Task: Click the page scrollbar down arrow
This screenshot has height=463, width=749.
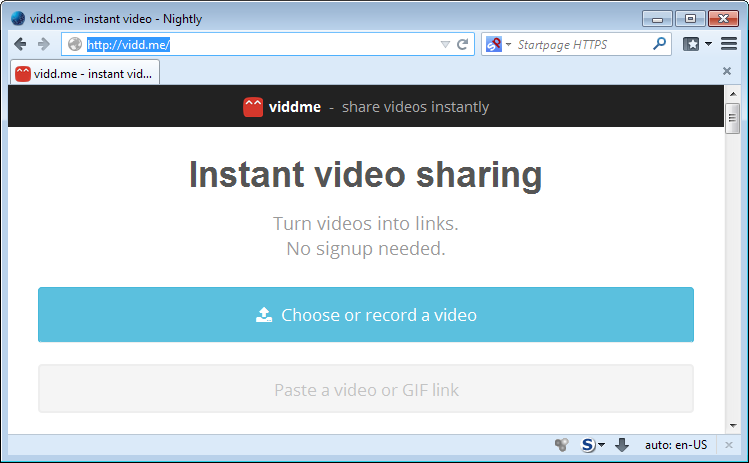Action: tap(732, 425)
